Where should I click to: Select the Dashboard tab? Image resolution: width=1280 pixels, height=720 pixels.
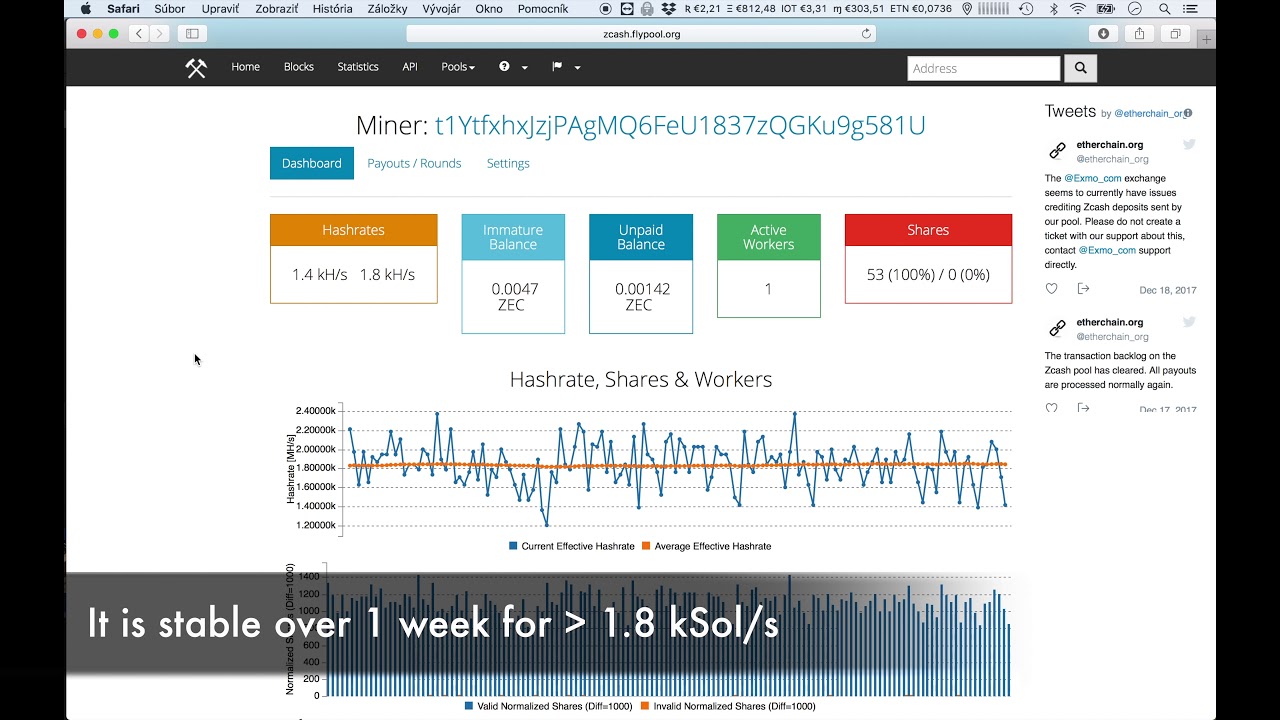tap(312, 163)
